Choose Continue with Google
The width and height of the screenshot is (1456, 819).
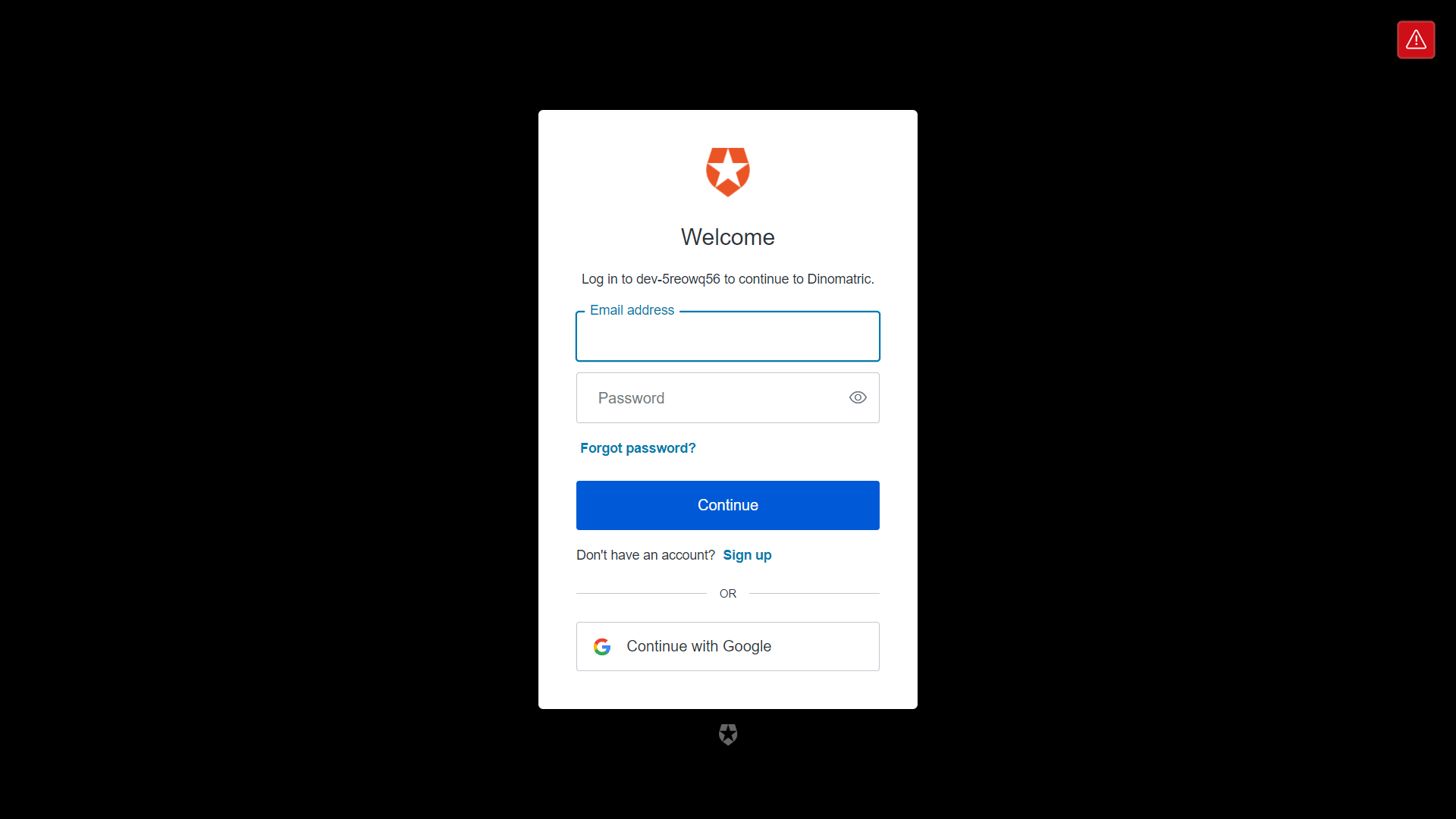pos(728,646)
